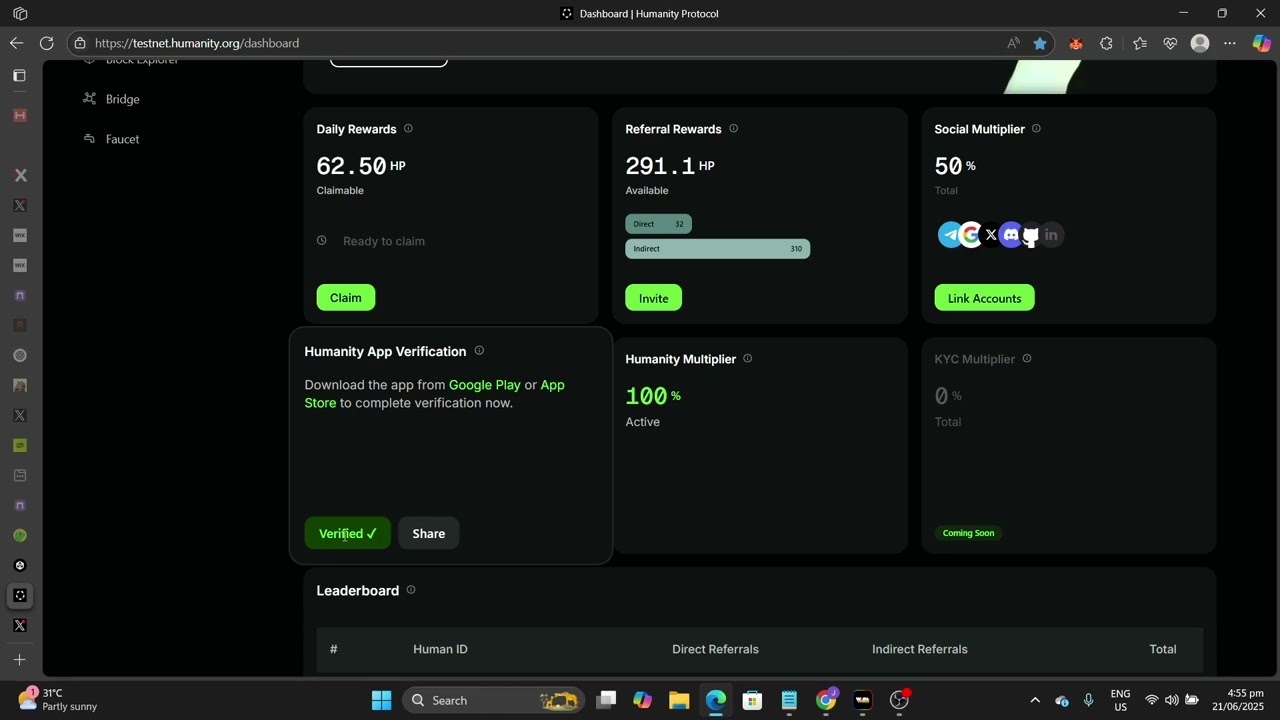Open the App Store link
Viewport: 1280px width, 720px height.
point(435,394)
